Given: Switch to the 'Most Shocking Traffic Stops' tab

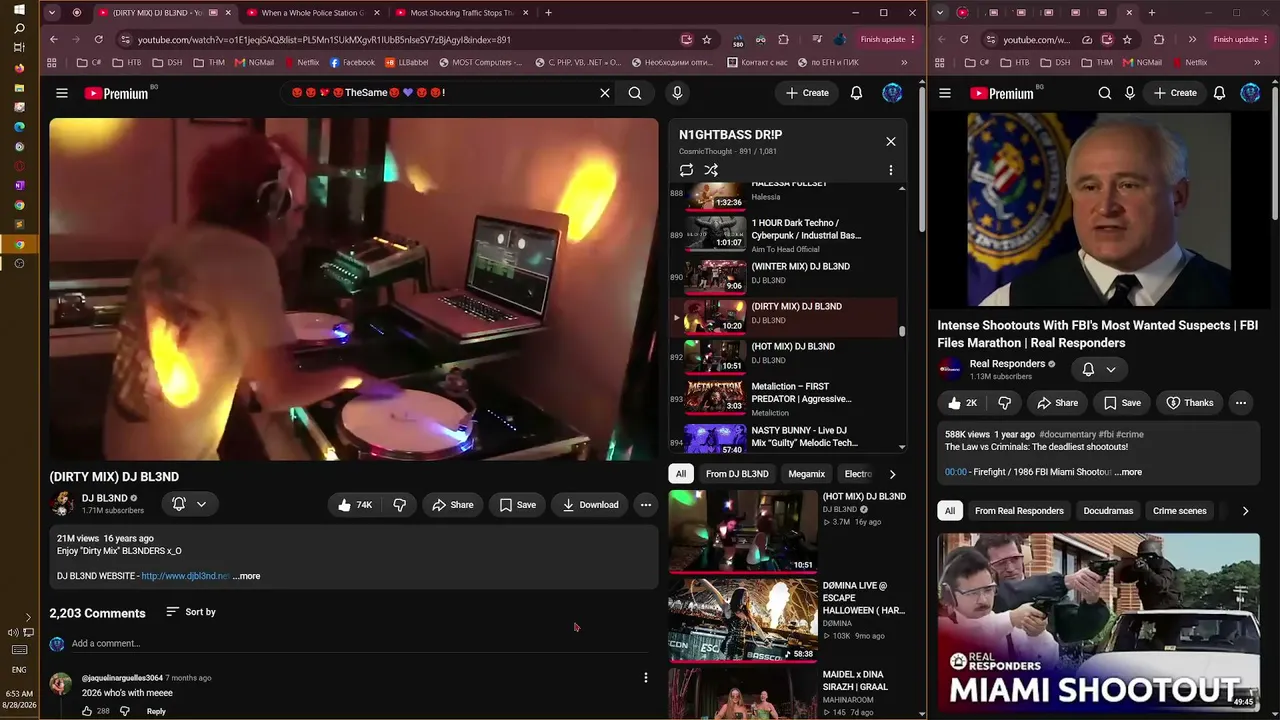Looking at the screenshot, I should 461,13.
